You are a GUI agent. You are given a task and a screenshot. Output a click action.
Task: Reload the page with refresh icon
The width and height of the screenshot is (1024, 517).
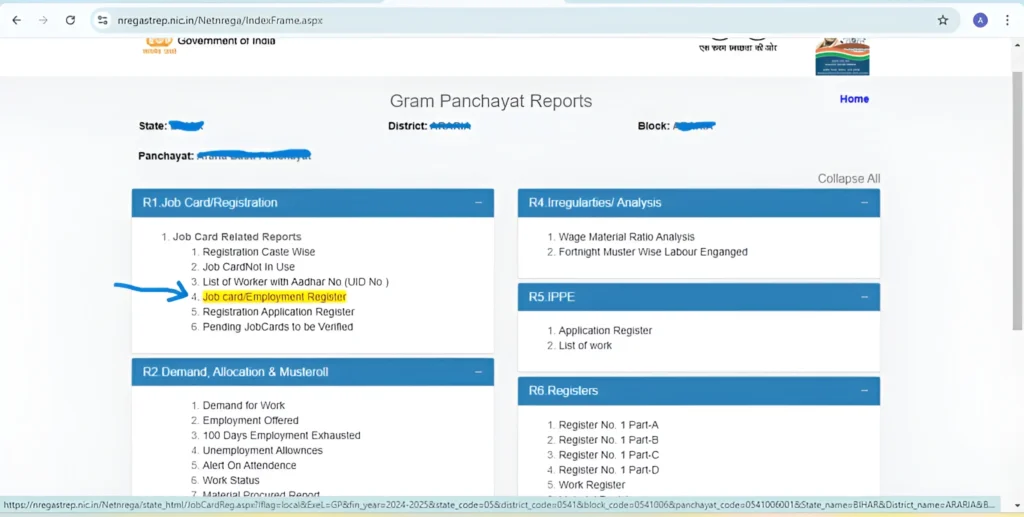coord(70,20)
